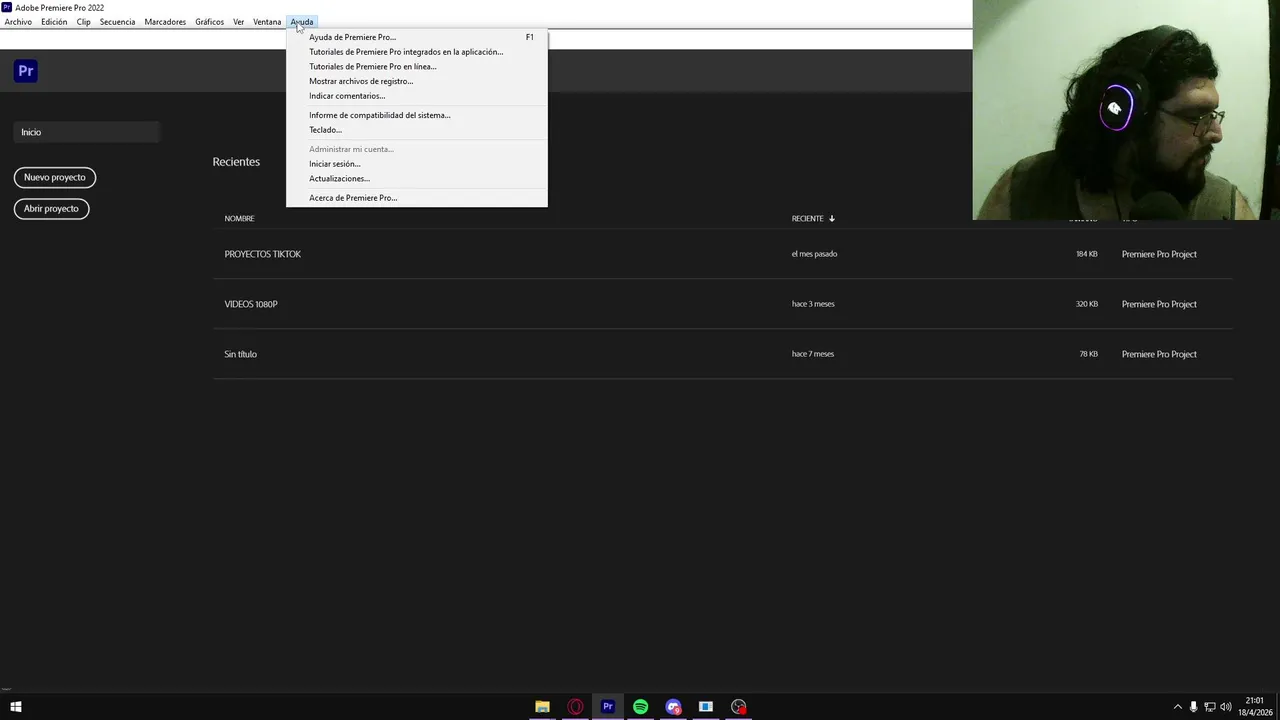Screen dimensions: 1280x720
Task: Open Spotify from the taskbar
Action: click(641, 707)
